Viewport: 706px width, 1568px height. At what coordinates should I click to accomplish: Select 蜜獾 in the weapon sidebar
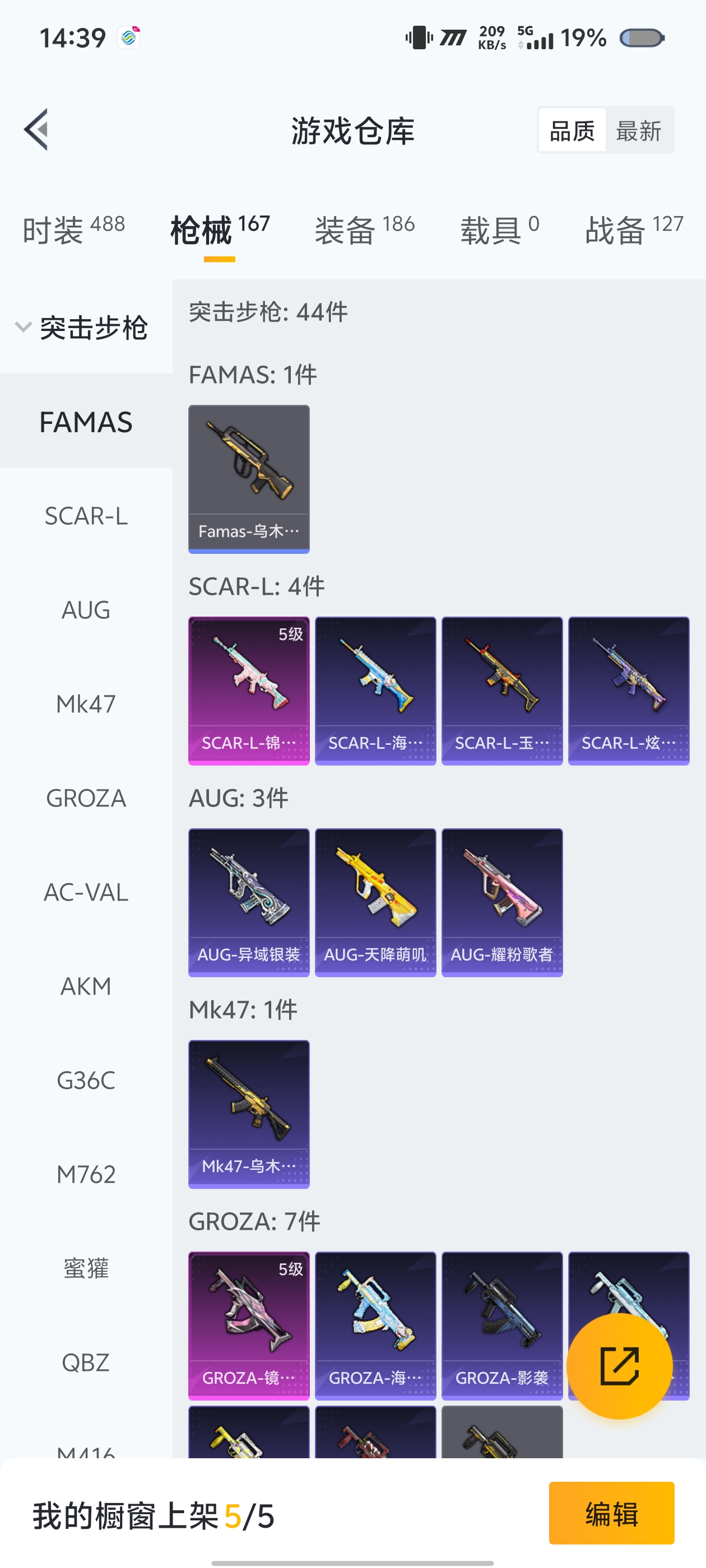(86, 1268)
